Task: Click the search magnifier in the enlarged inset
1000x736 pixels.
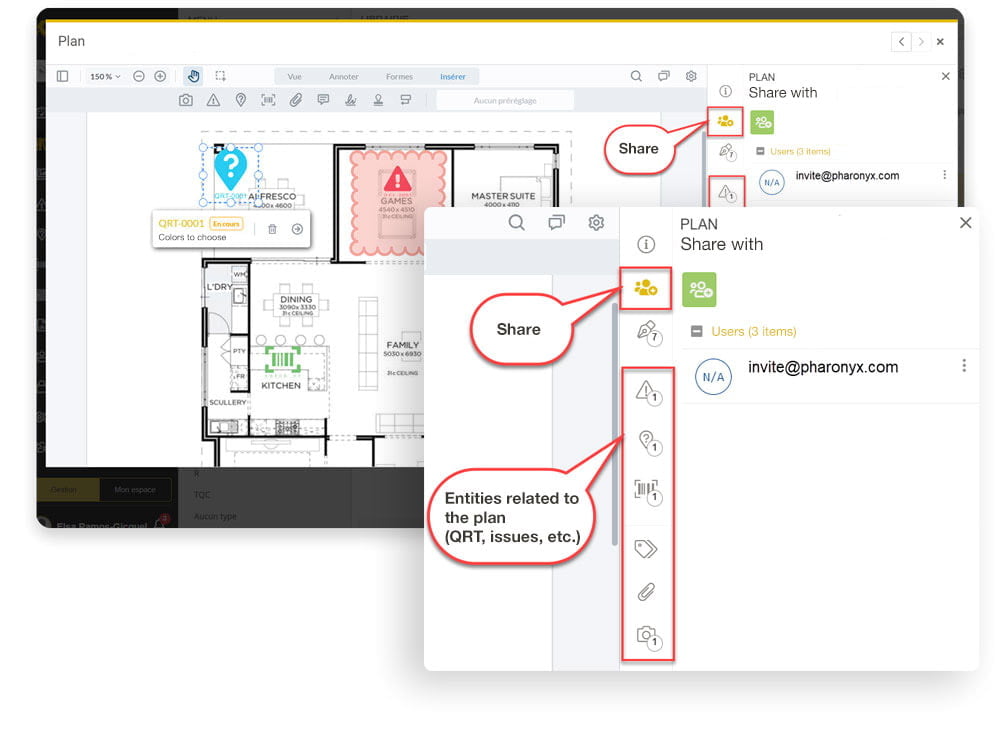Action: (x=517, y=223)
